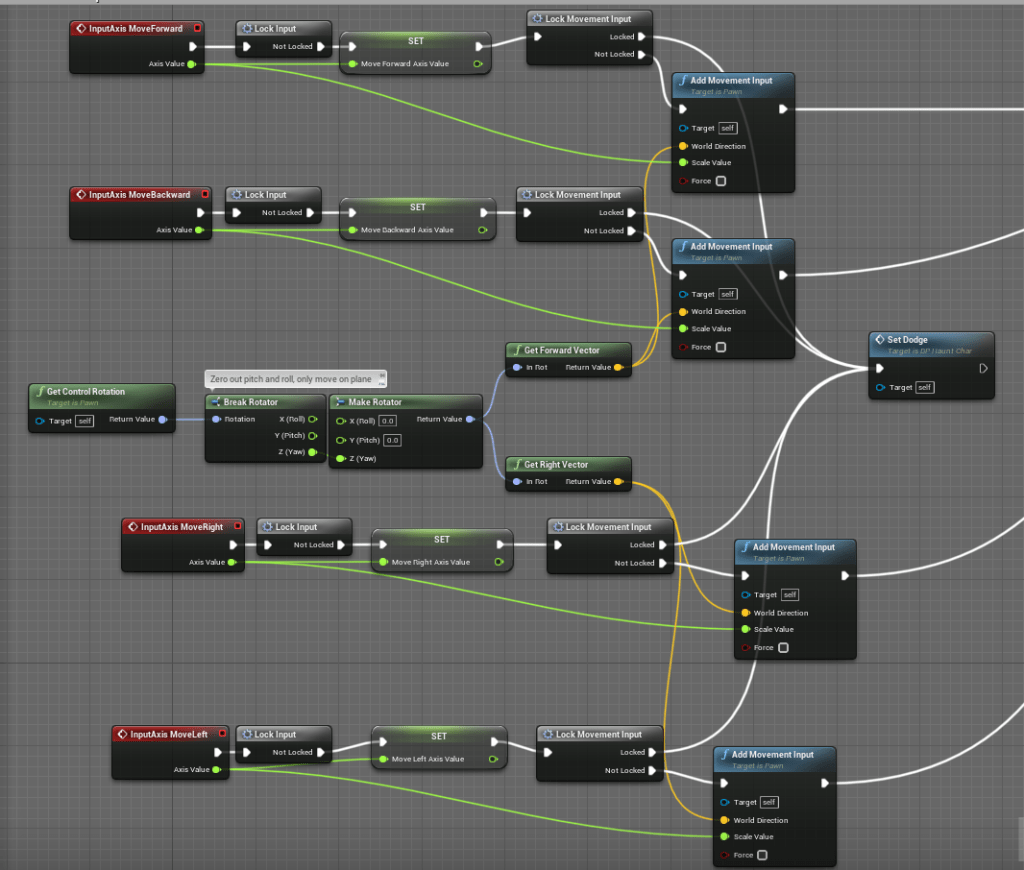
Task: Select the 'Zero out pitch and roll' comment bubble
Action: [x=295, y=379]
